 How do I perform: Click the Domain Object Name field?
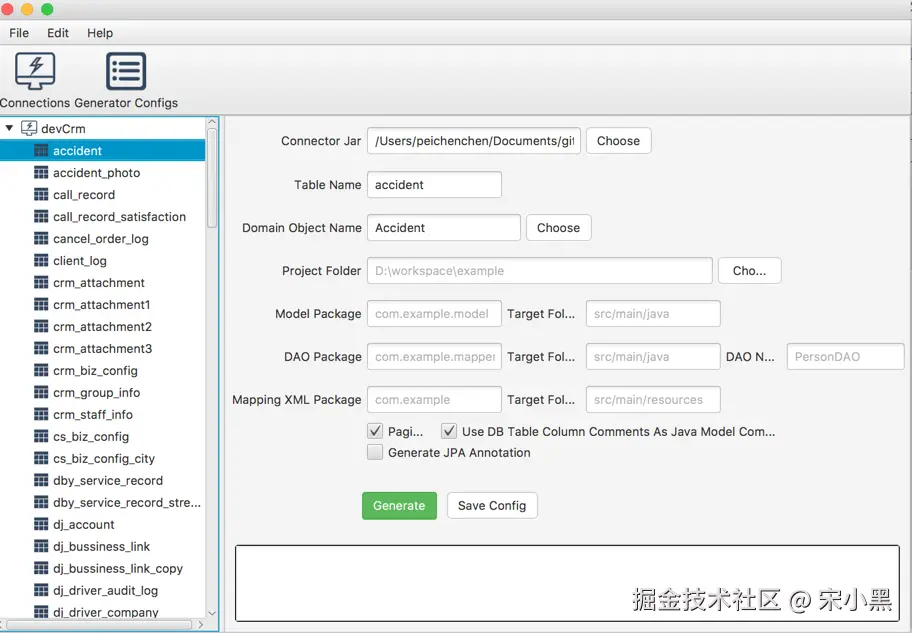coord(444,227)
